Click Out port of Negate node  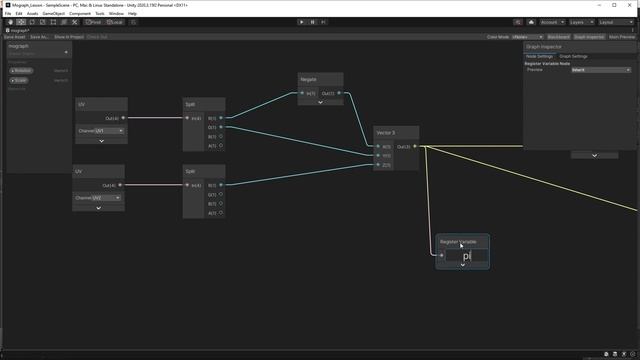[339, 93]
